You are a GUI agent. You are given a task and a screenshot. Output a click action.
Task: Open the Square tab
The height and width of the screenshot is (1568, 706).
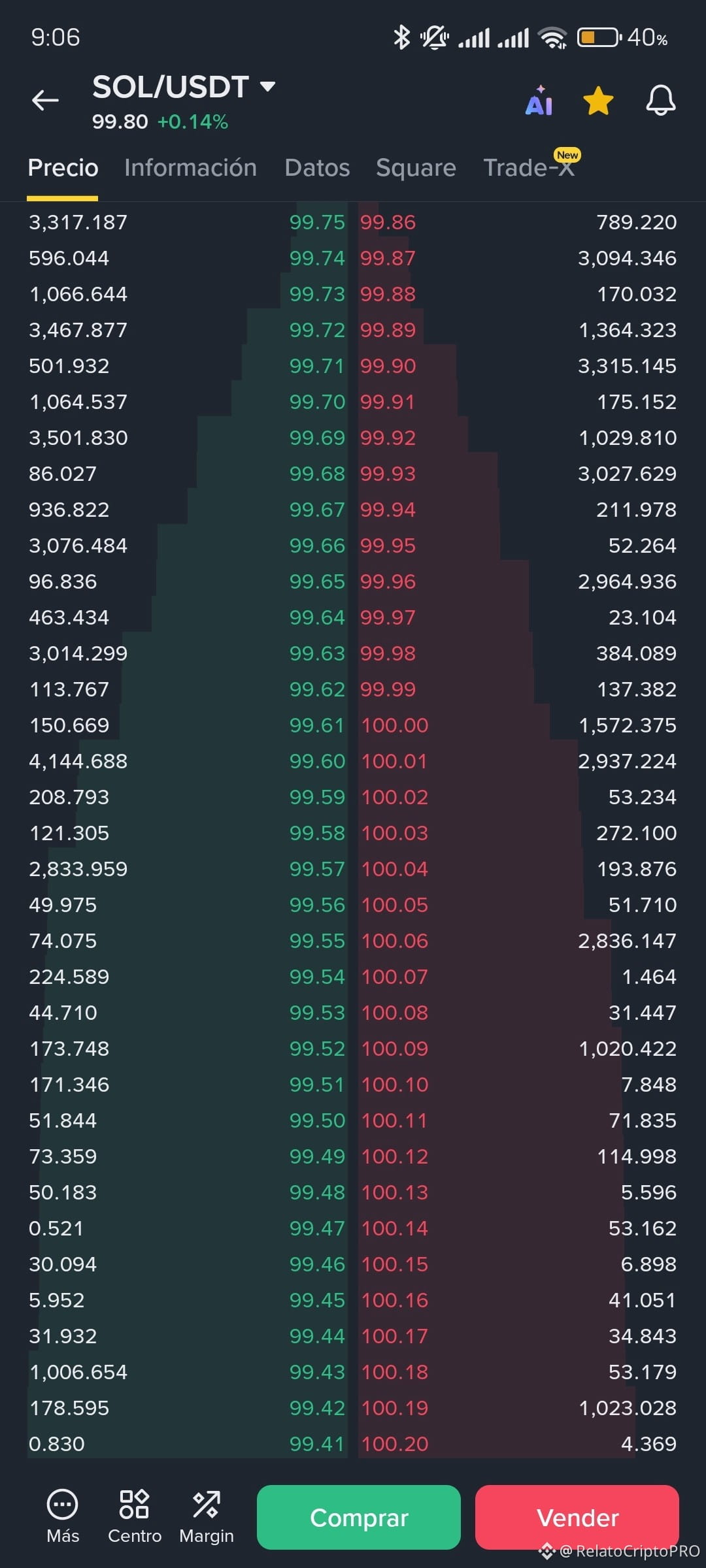pos(416,168)
